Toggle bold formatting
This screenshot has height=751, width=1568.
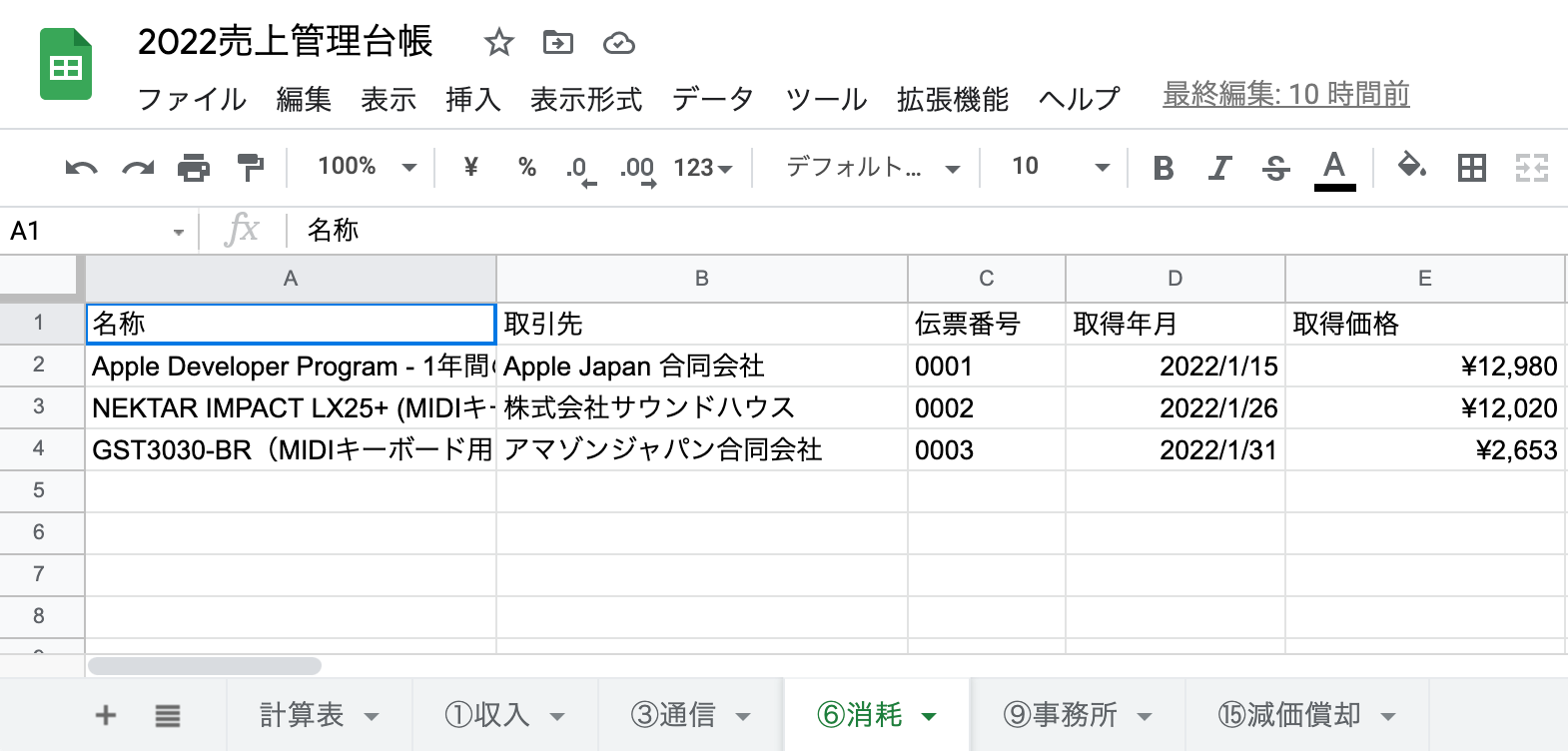pos(1163,168)
